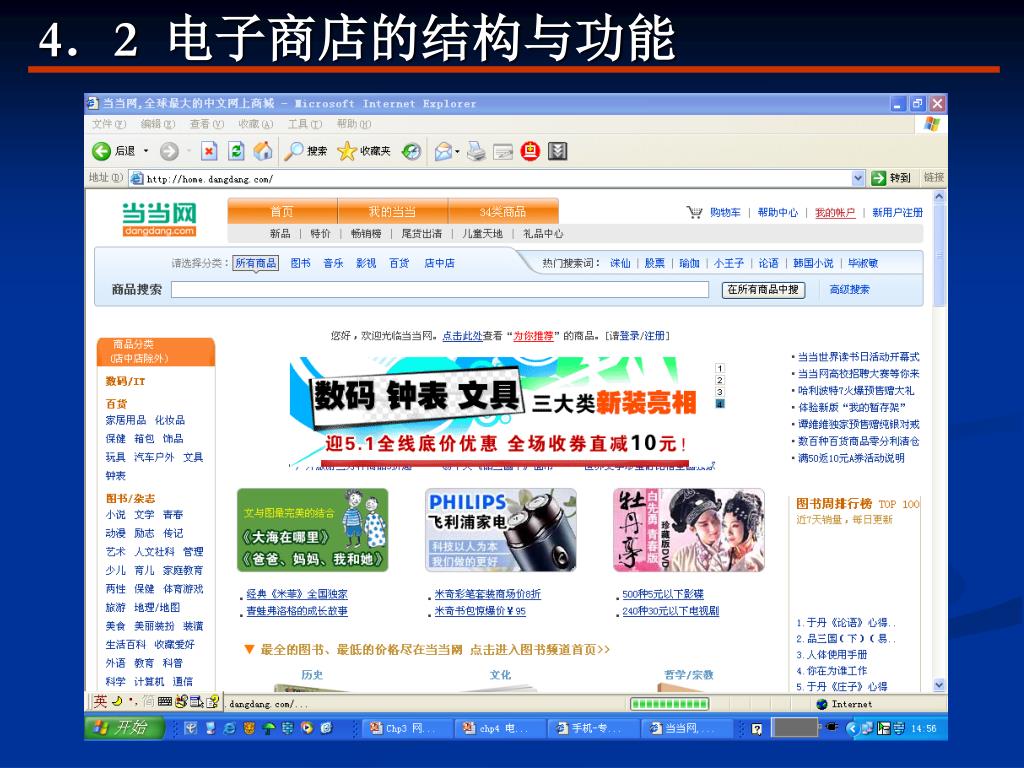
Task: Click the Mail envelope icon
Action: (443, 152)
